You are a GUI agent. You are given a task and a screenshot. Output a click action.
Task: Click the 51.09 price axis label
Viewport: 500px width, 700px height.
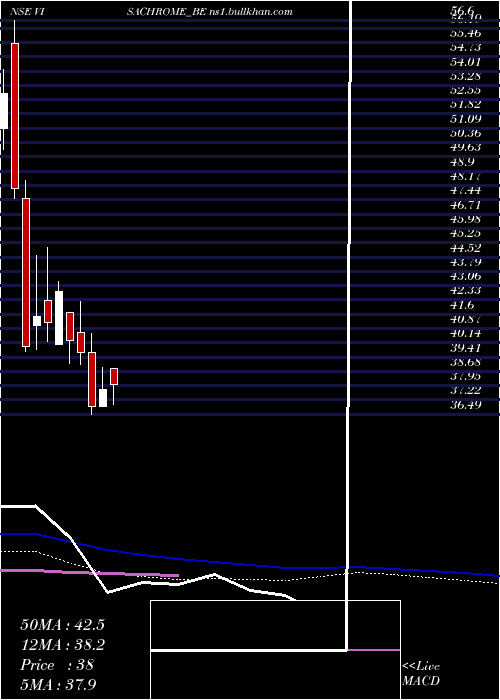point(466,119)
